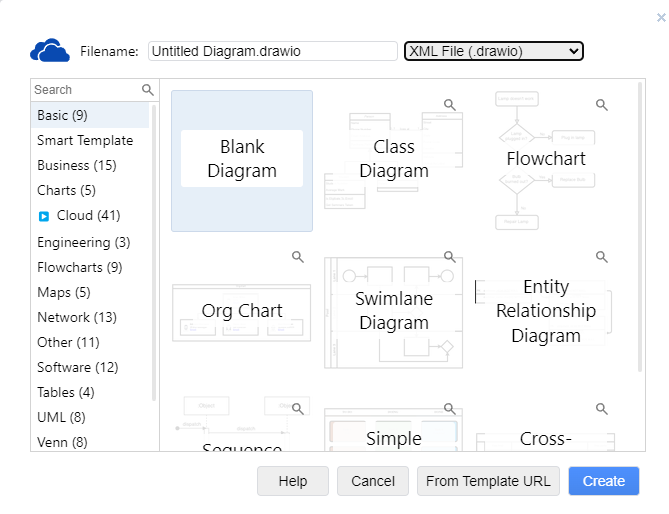Image resolution: width=669 pixels, height=514 pixels.
Task: Close the new diagram dialog
Action: [661, 17]
